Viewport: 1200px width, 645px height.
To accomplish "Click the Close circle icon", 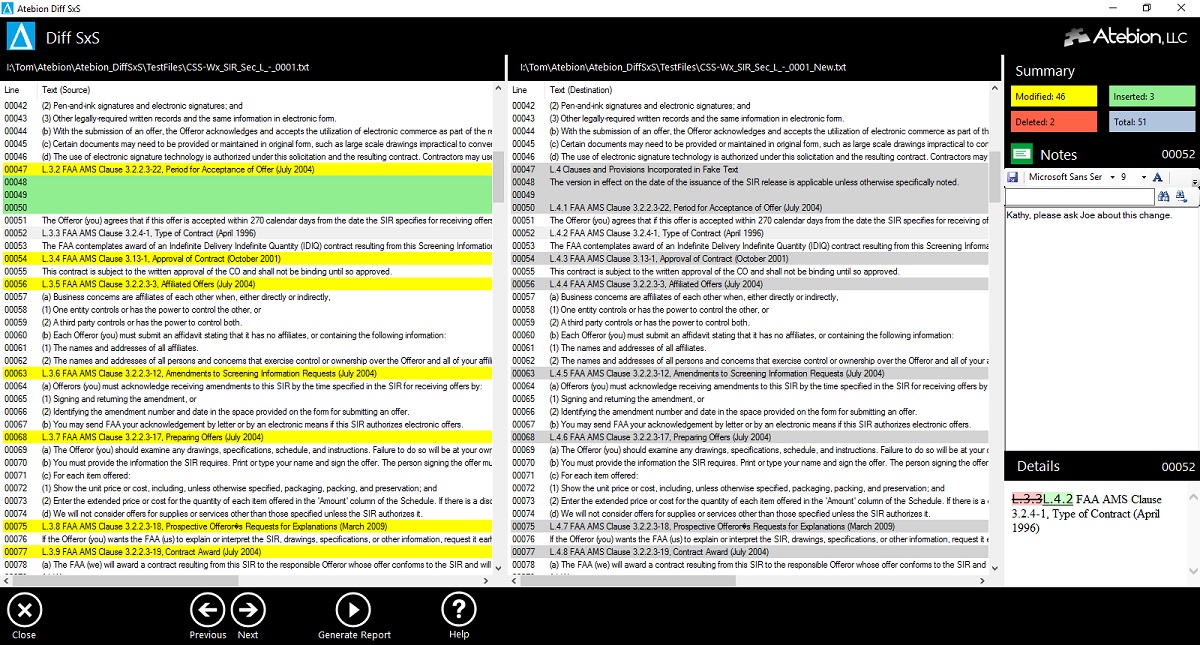I will point(24,608).
